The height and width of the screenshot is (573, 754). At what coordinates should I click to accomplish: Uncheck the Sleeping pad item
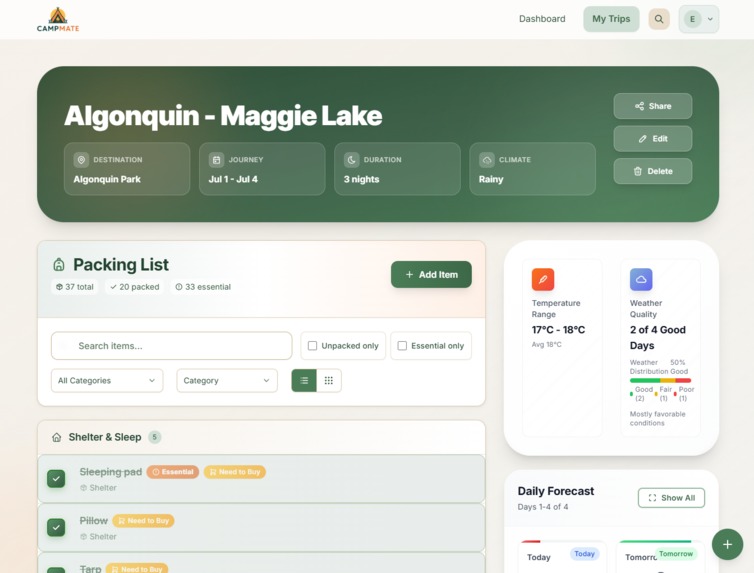coord(56,479)
